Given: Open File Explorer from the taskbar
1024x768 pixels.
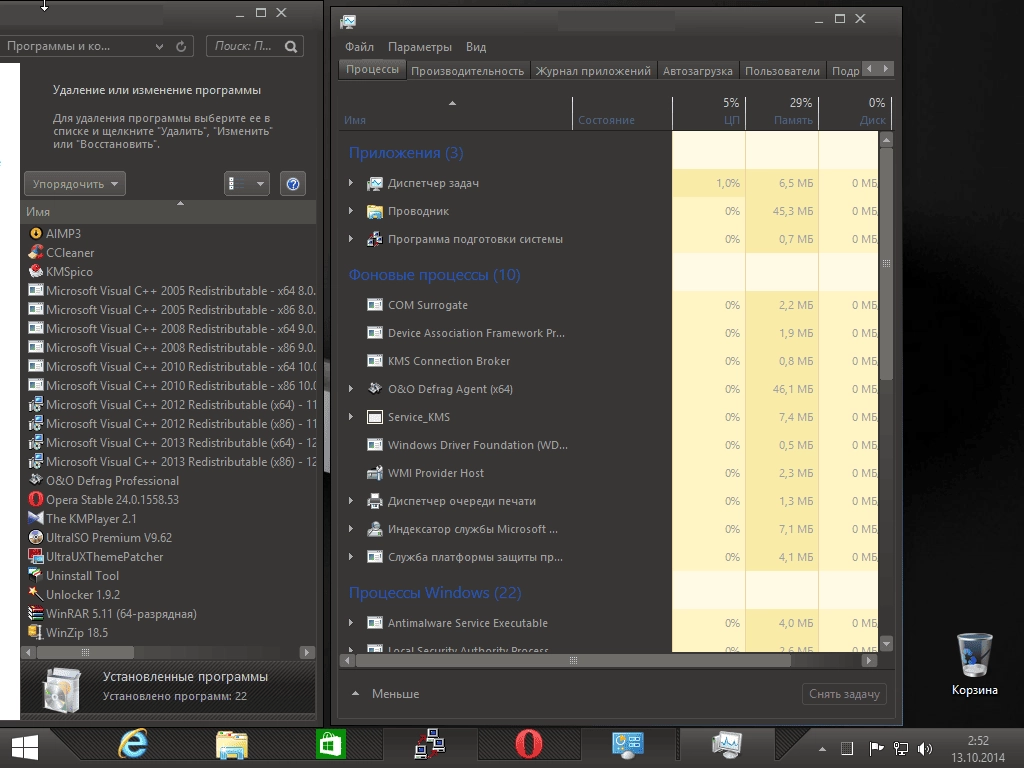Looking at the screenshot, I should (232, 745).
